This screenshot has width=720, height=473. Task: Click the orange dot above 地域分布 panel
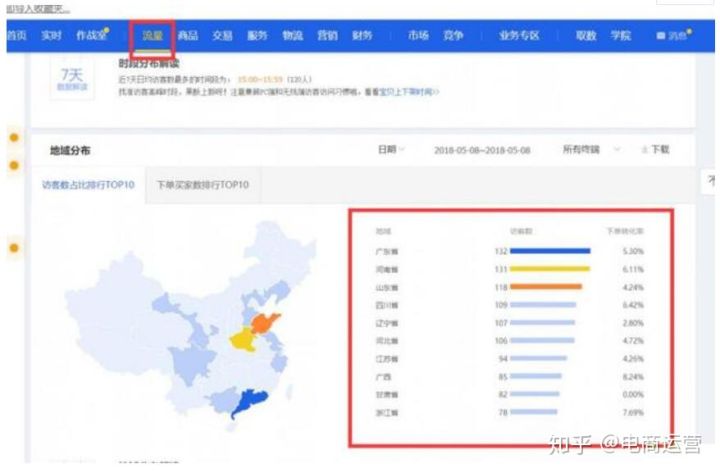point(14,137)
